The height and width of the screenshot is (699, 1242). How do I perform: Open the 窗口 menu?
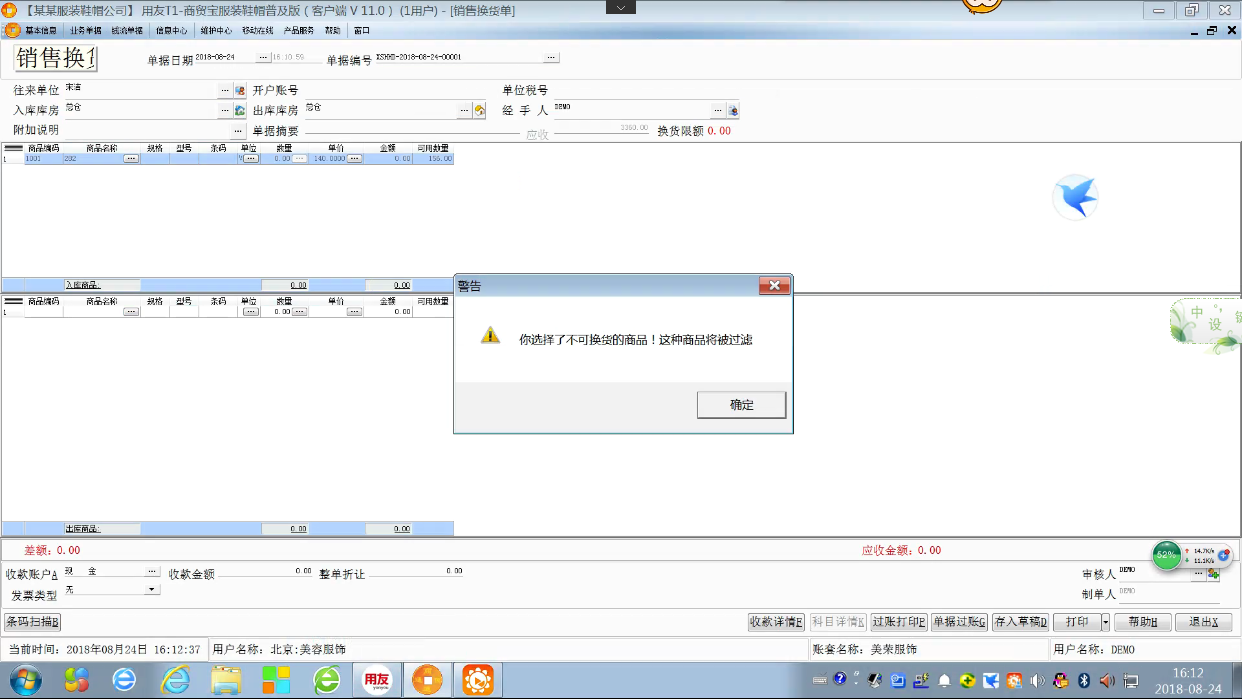[x=361, y=31]
